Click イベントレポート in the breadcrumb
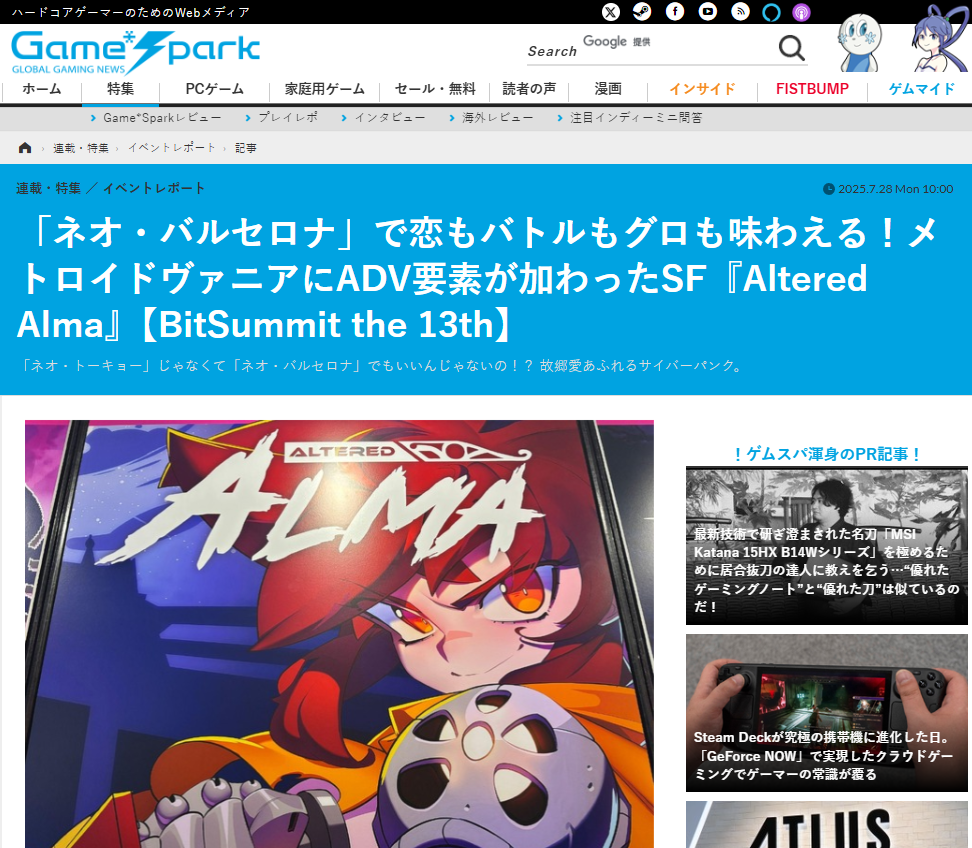Viewport: 972px width, 848px height. [172, 148]
